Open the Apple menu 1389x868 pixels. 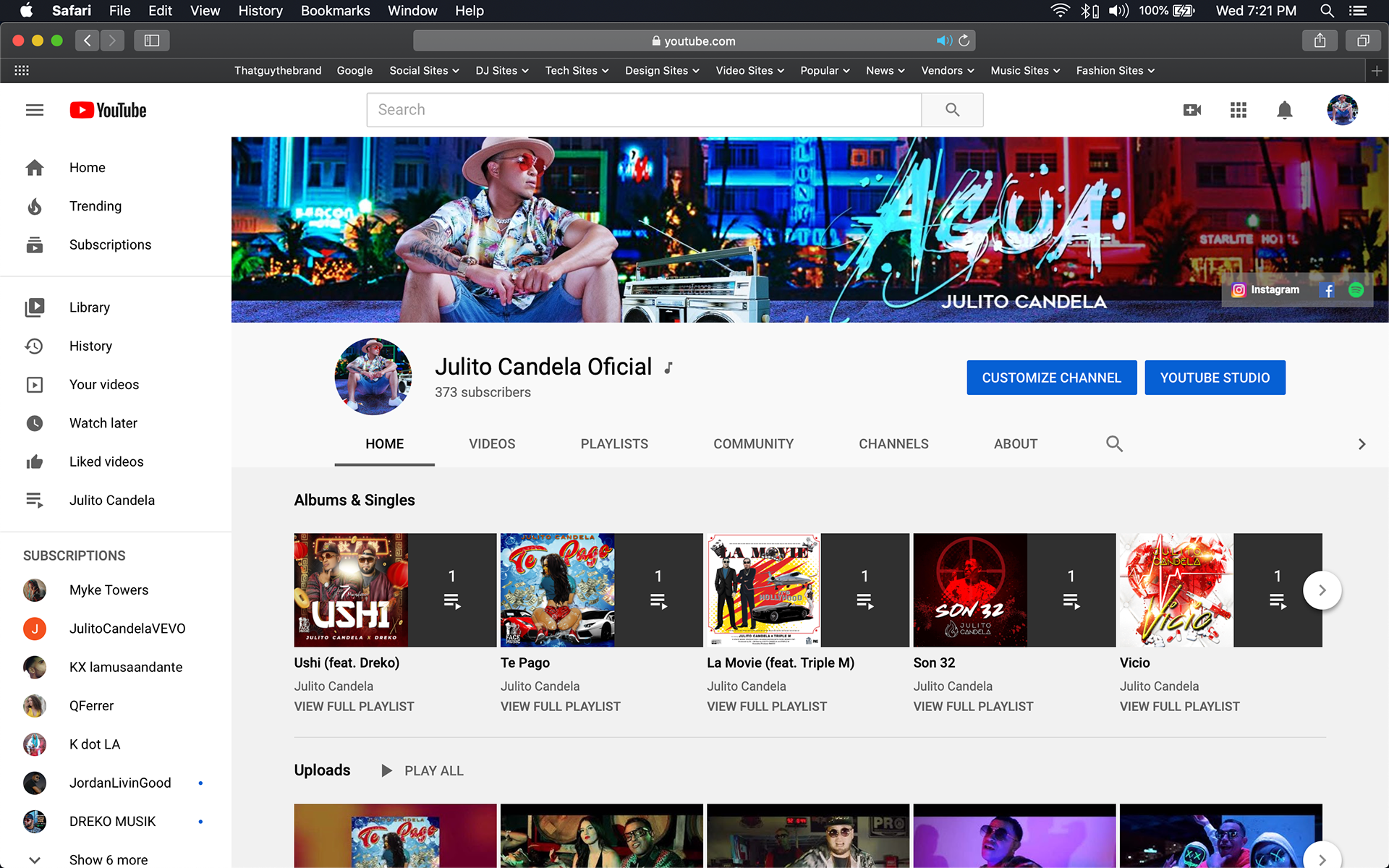(27, 11)
